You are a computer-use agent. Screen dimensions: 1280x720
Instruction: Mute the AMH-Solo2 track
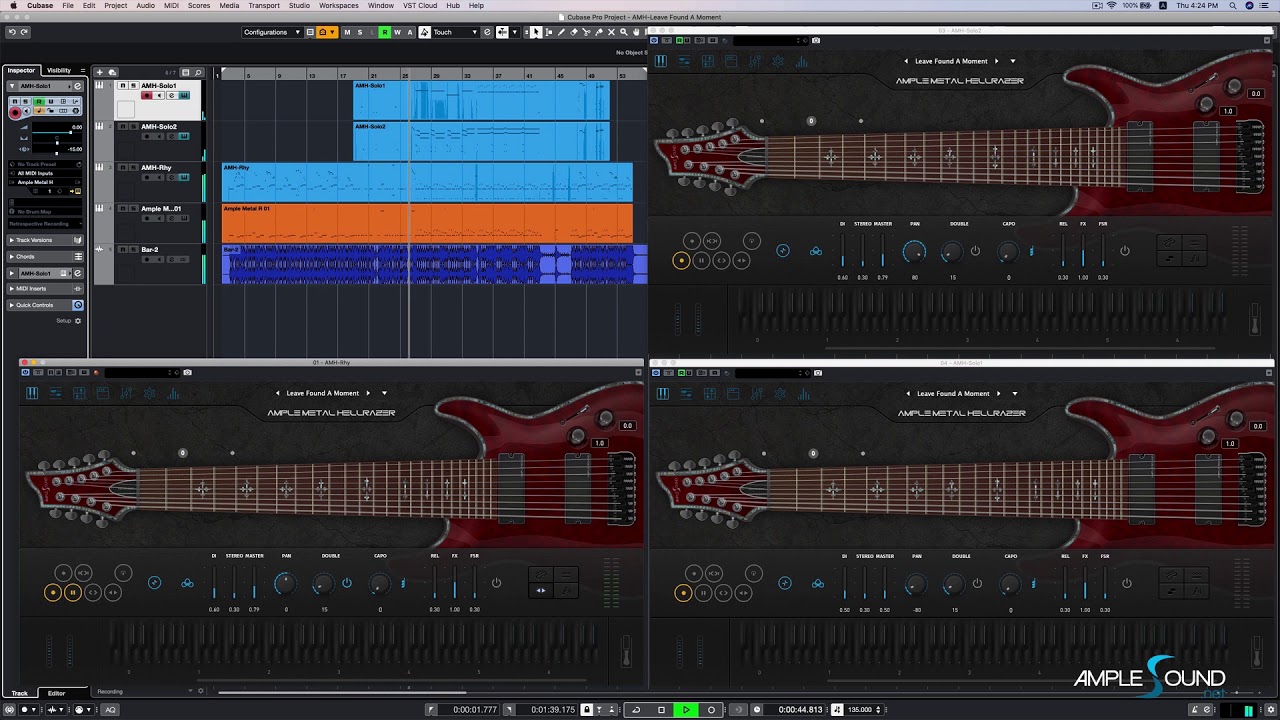coord(122,127)
